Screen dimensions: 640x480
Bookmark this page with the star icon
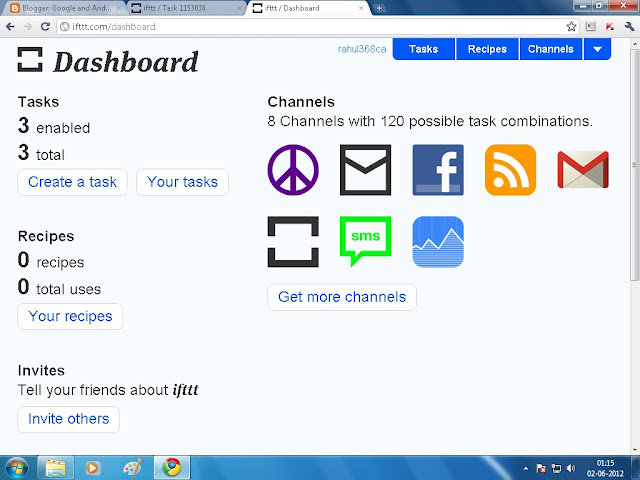pos(571,27)
